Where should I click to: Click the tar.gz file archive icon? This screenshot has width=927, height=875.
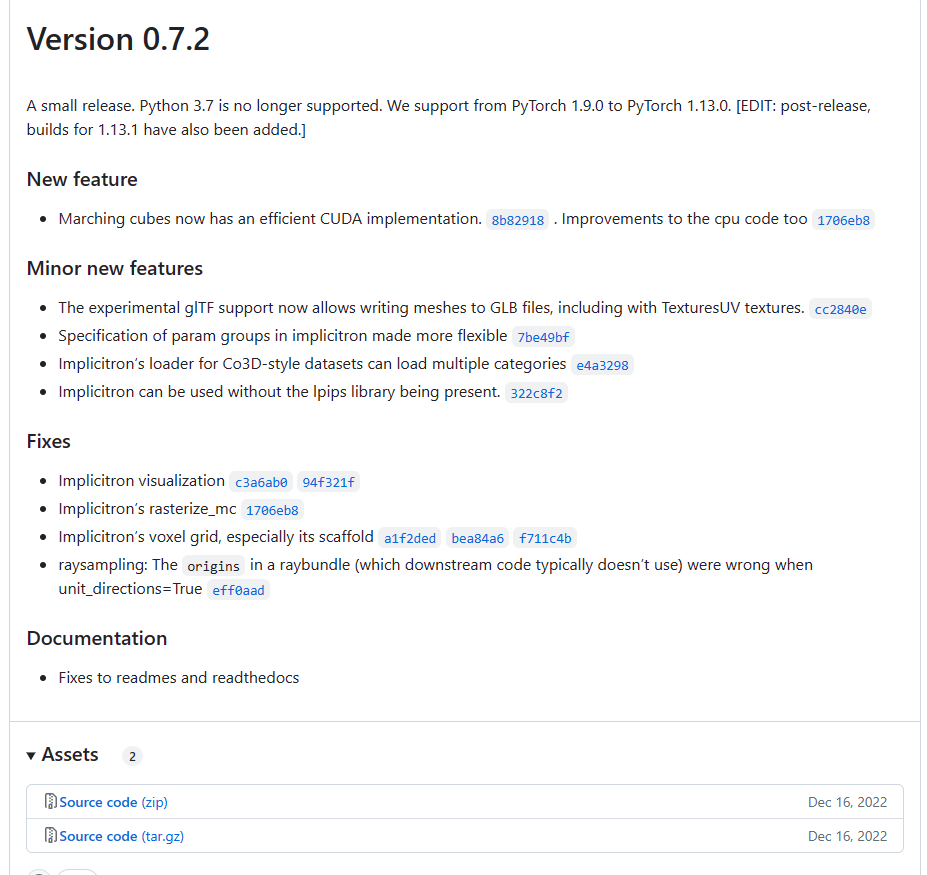coord(51,835)
